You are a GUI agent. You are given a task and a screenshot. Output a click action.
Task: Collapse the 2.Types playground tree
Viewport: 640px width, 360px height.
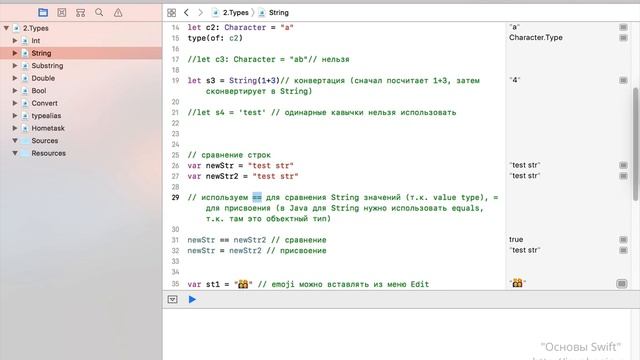pos(6,28)
